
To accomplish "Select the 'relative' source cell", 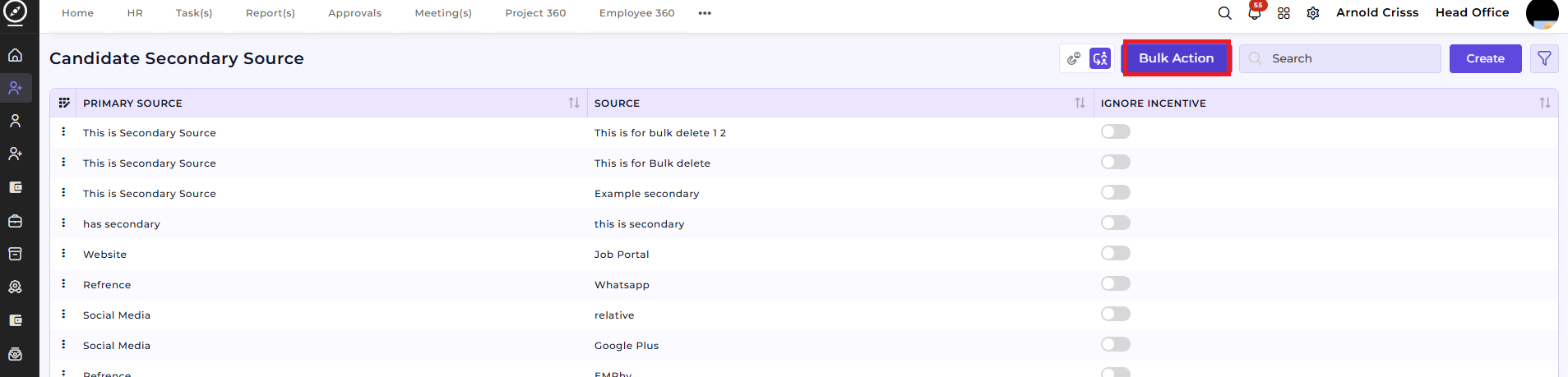I will (x=614, y=315).
